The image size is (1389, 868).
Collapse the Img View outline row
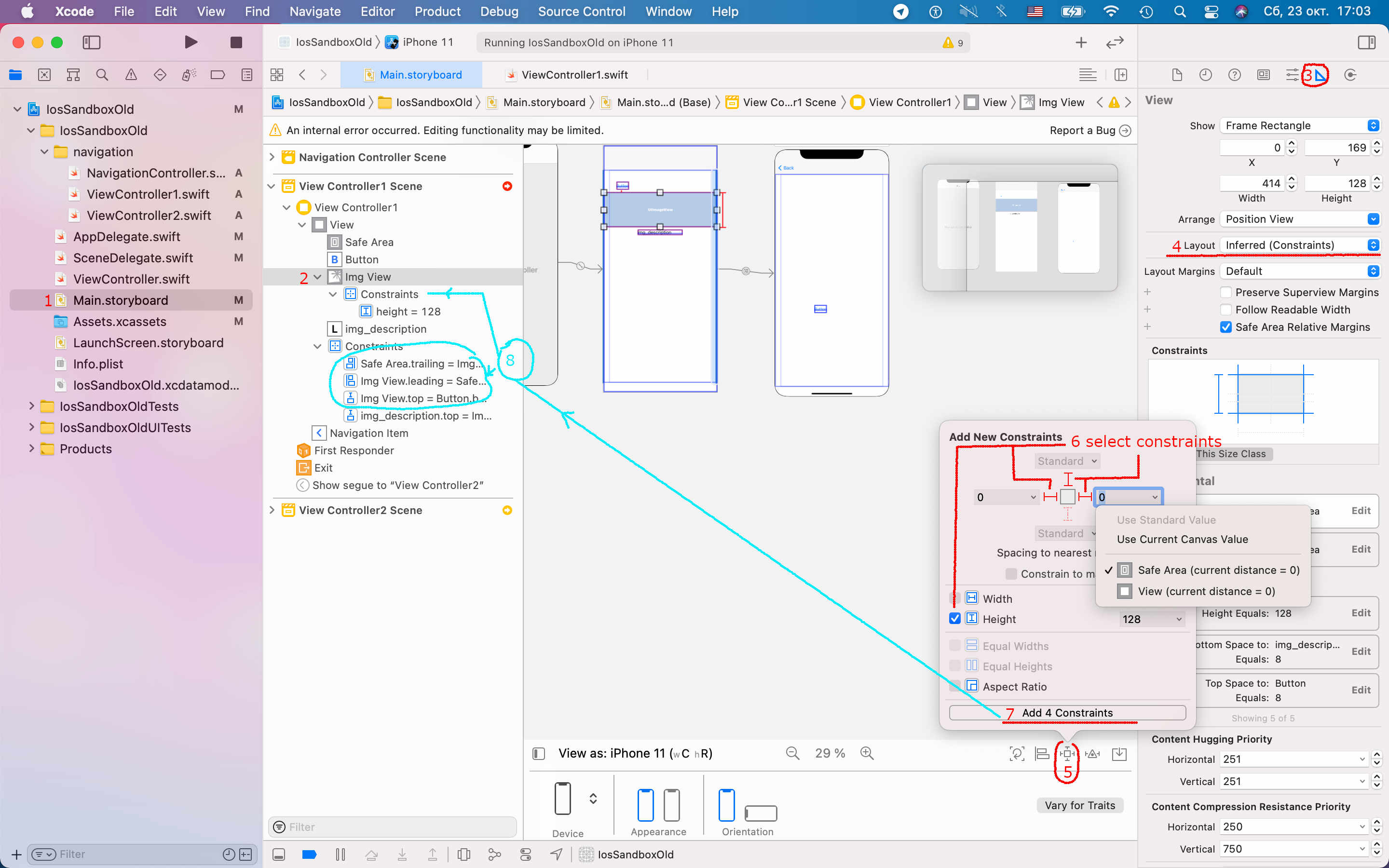coord(317,277)
